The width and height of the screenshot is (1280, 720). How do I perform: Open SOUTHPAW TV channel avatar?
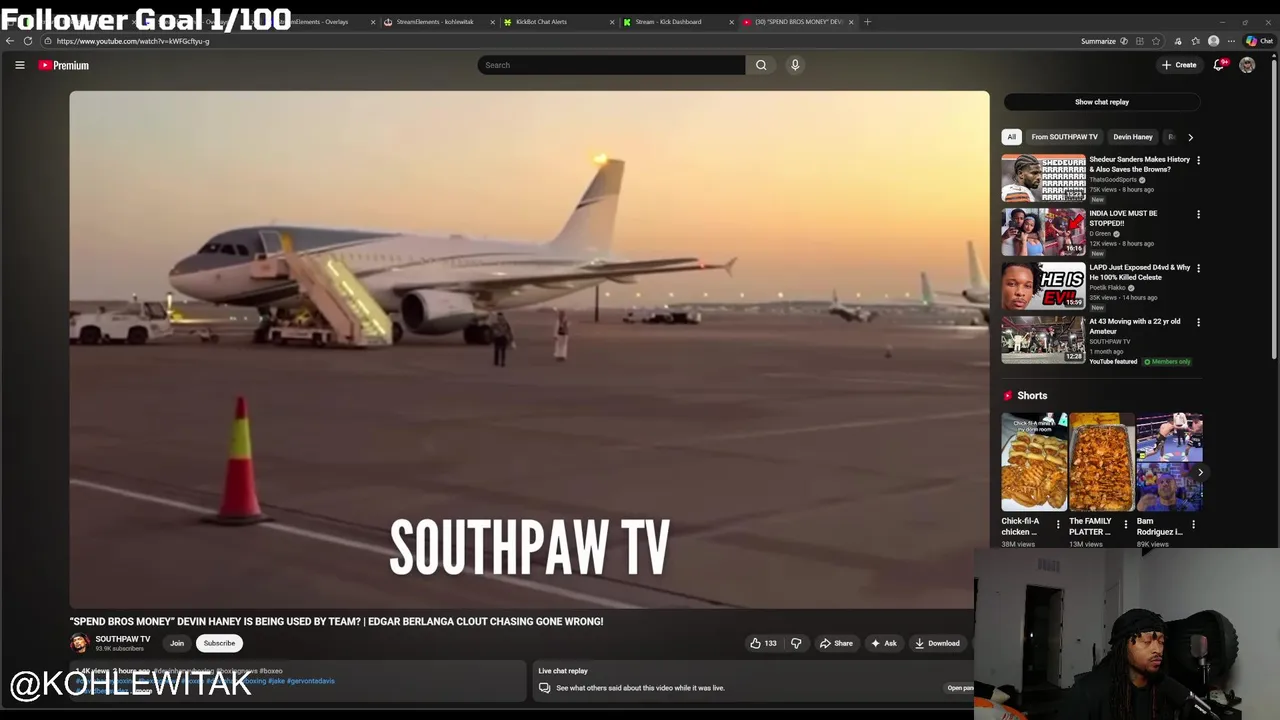pyautogui.click(x=79, y=643)
